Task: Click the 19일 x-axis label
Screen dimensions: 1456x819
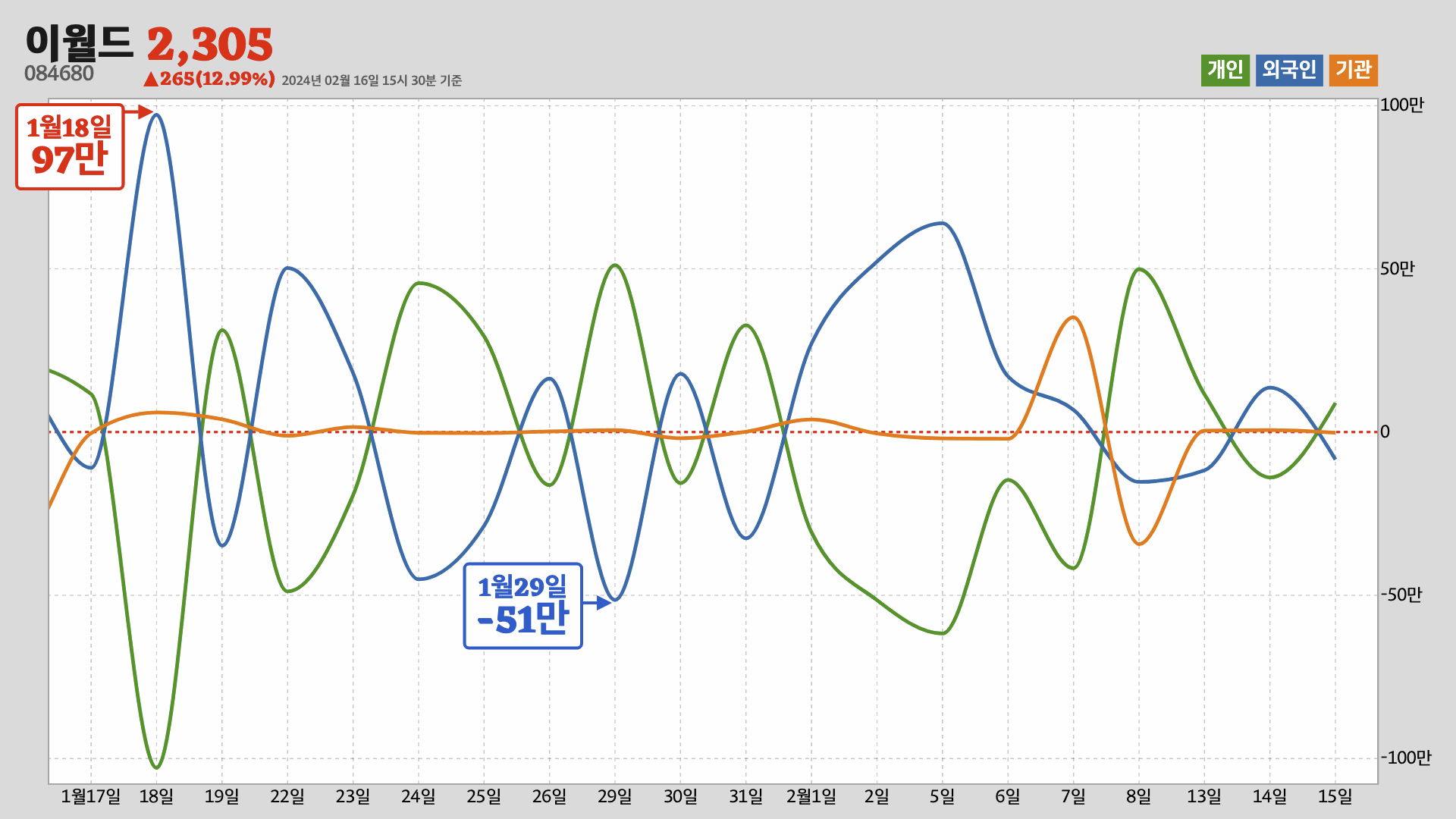Action: click(222, 797)
